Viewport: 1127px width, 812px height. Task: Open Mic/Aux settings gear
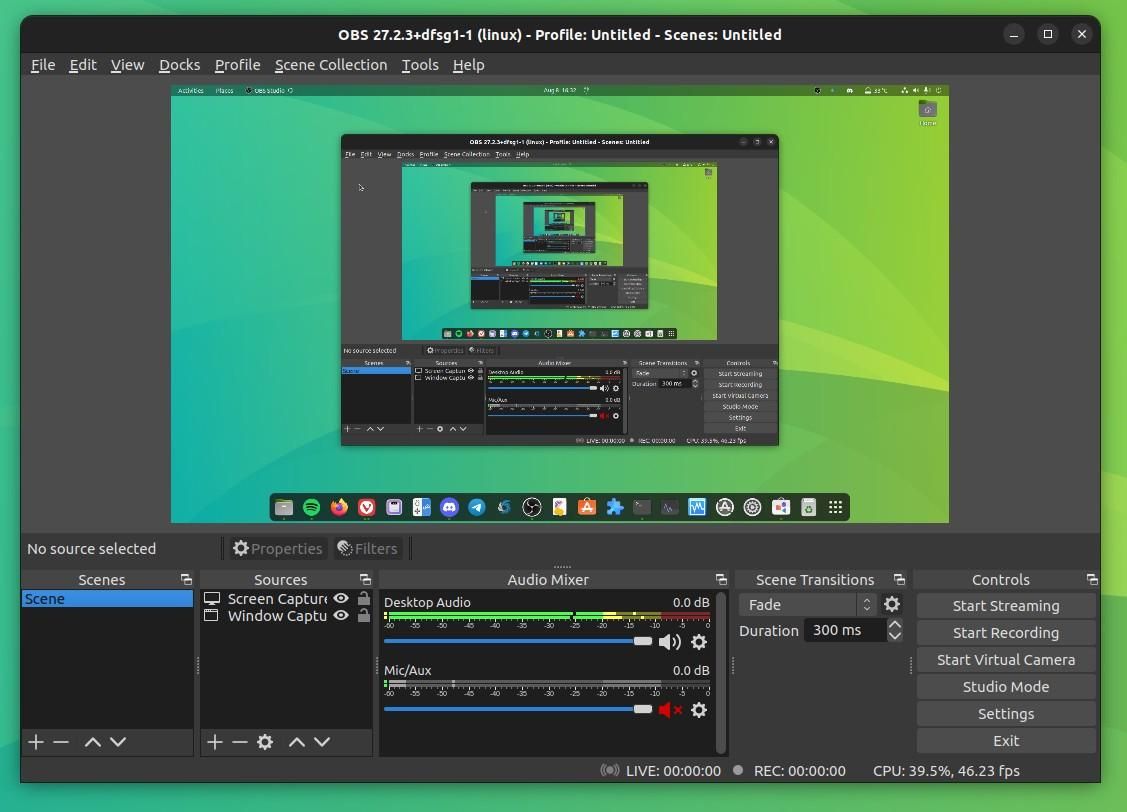pos(699,710)
